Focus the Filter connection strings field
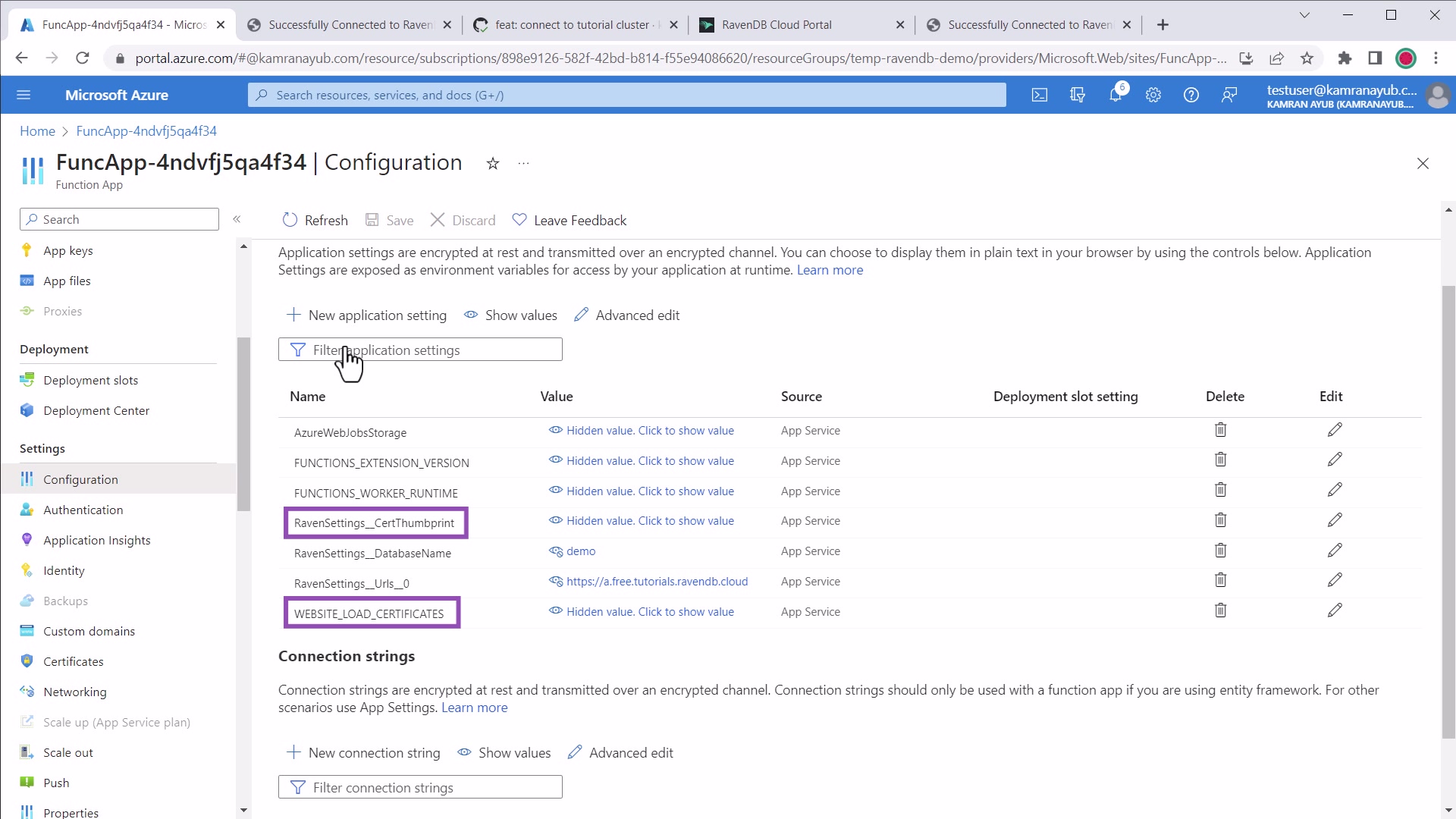 point(420,787)
